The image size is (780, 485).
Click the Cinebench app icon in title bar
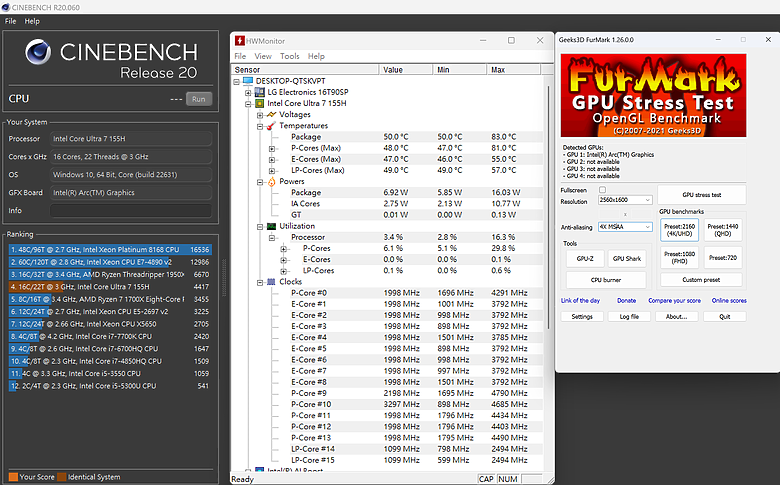[x=5, y=7]
